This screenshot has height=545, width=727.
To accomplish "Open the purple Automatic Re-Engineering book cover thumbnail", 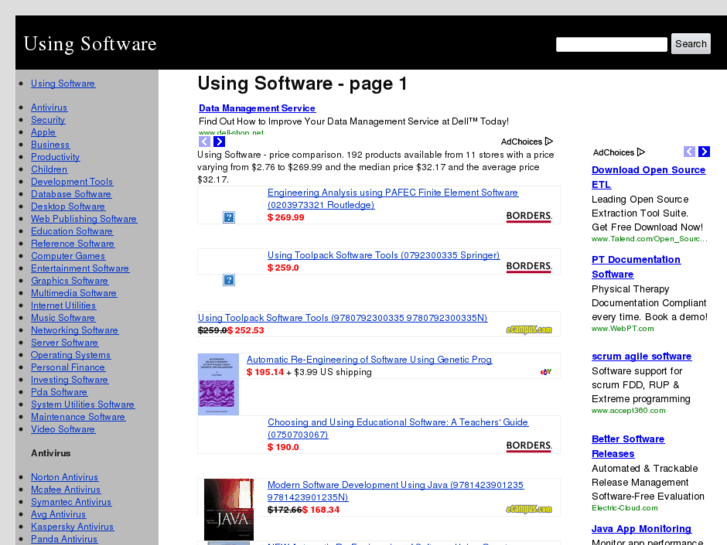I will tap(218, 384).
